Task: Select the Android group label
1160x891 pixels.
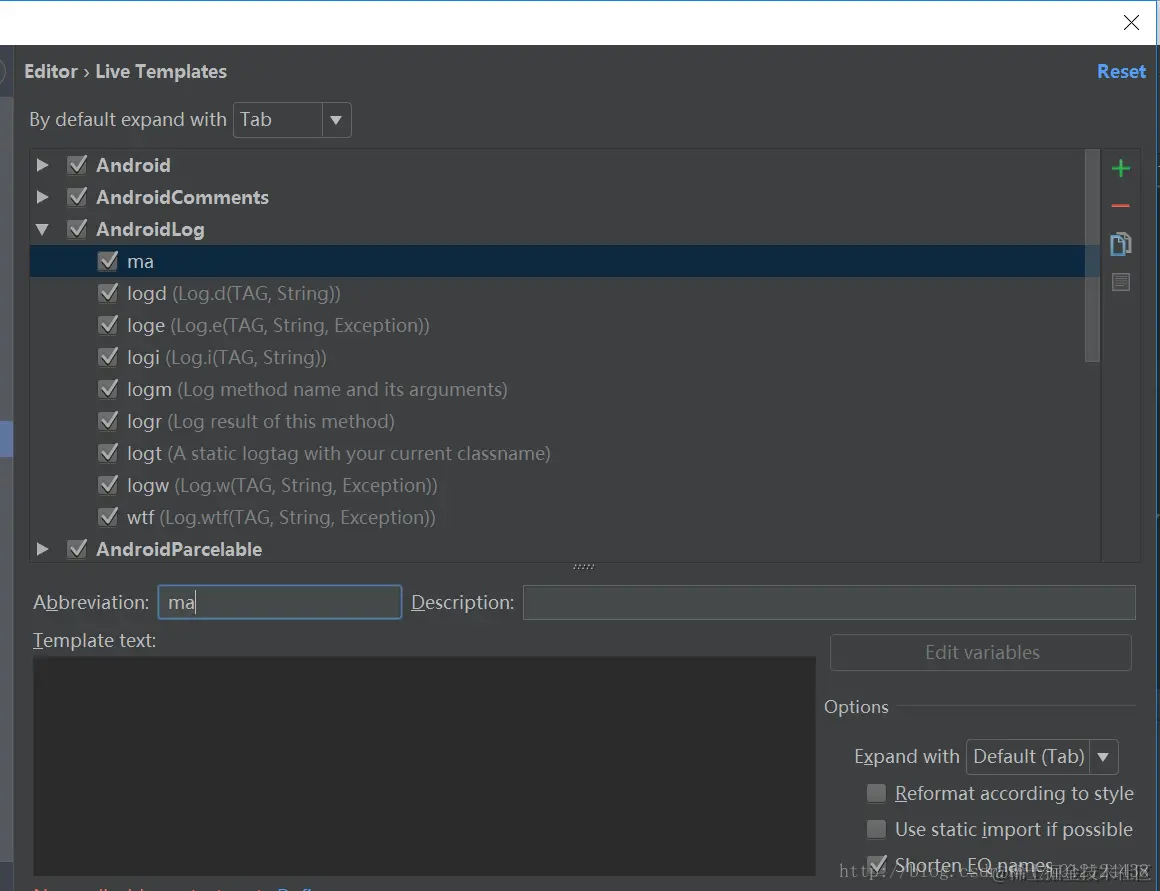Action: (133, 165)
